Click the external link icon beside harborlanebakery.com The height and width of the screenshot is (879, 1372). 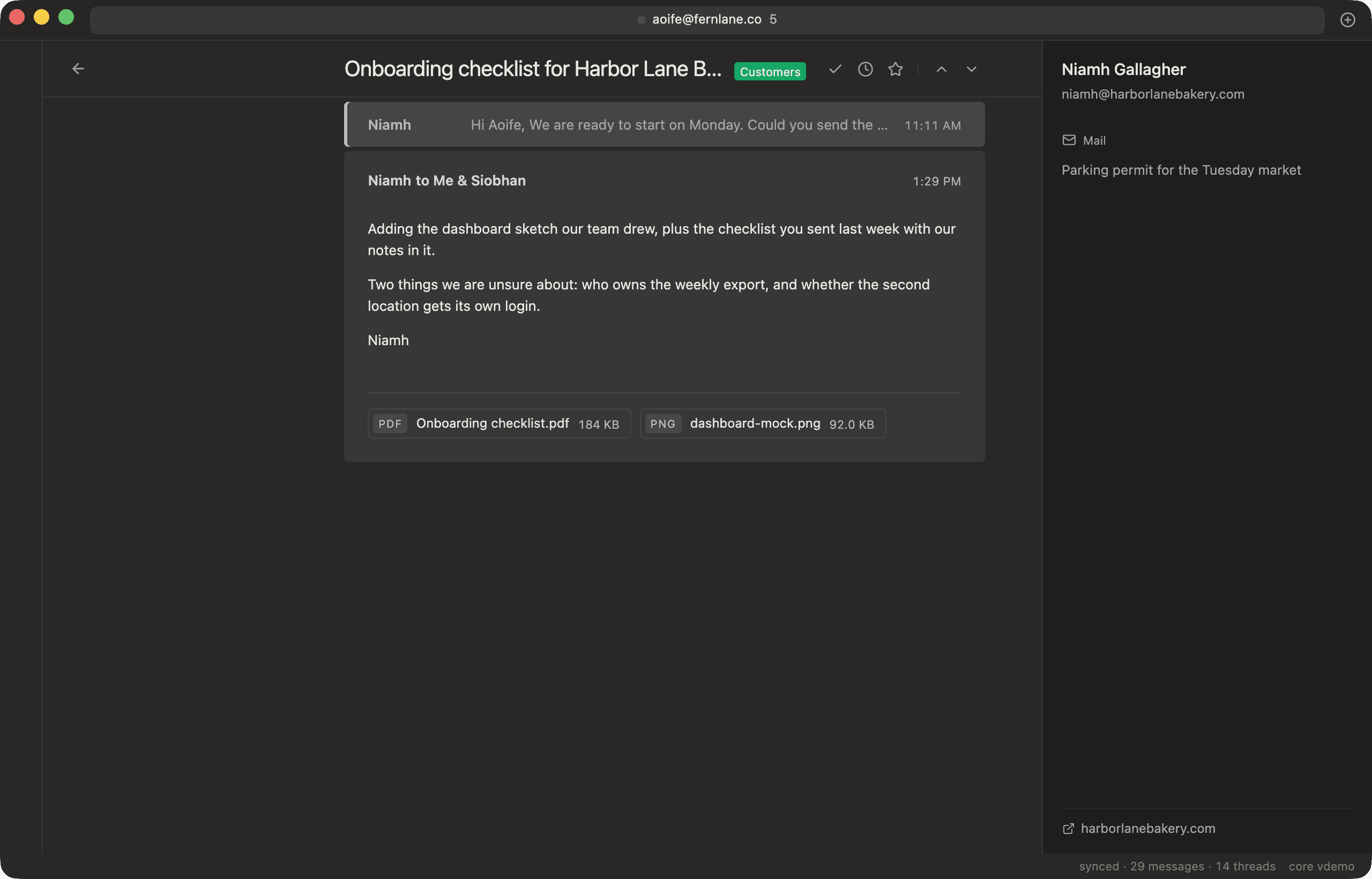tap(1068, 828)
